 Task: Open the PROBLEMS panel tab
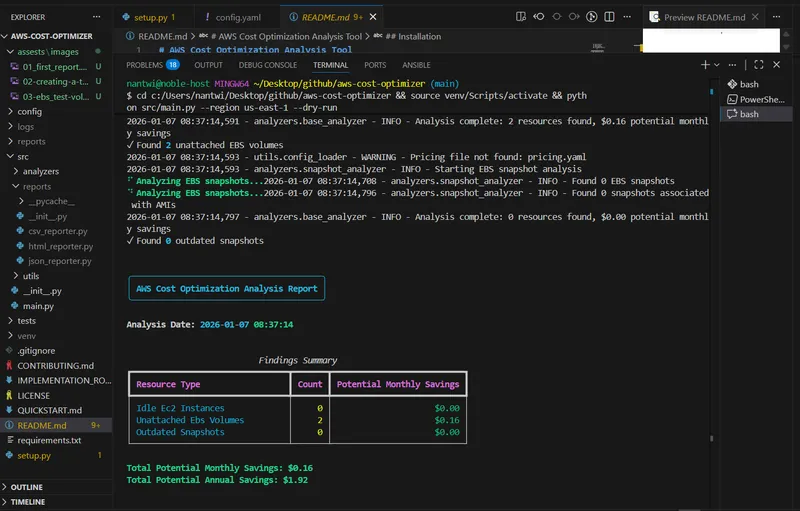pyautogui.click(x=153, y=65)
